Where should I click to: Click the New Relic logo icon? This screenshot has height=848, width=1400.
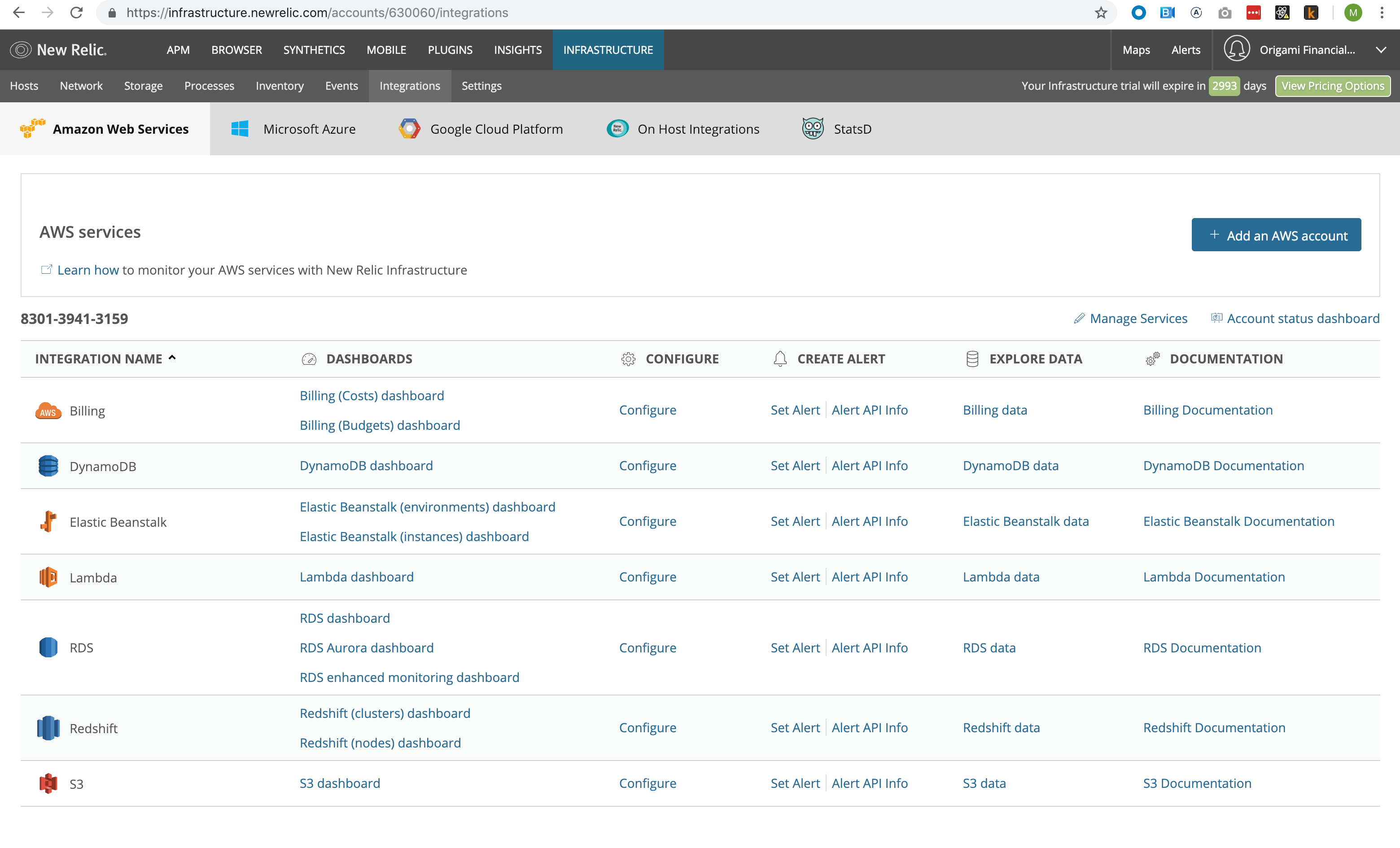[x=21, y=50]
